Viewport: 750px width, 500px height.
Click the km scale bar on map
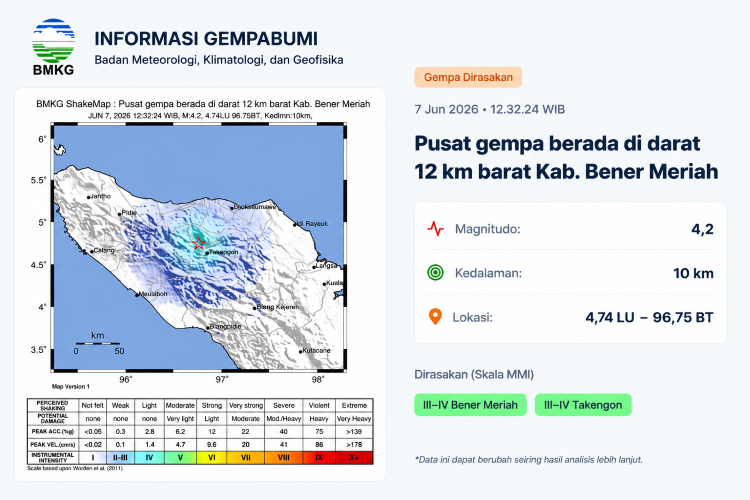(x=98, y=343)
